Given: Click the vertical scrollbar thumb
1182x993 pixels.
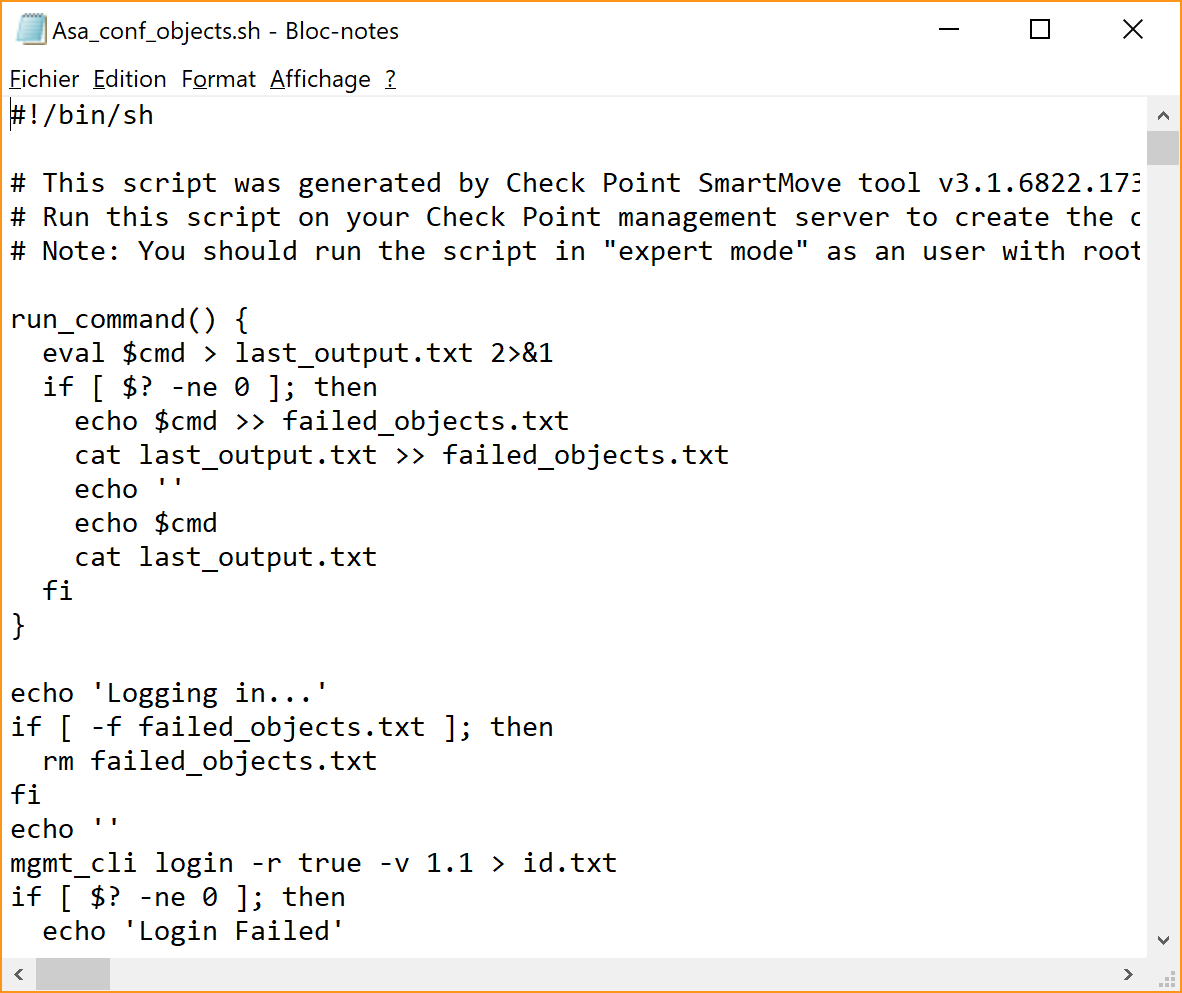Looking at the screenshot, I should (x=1163, y=148).
